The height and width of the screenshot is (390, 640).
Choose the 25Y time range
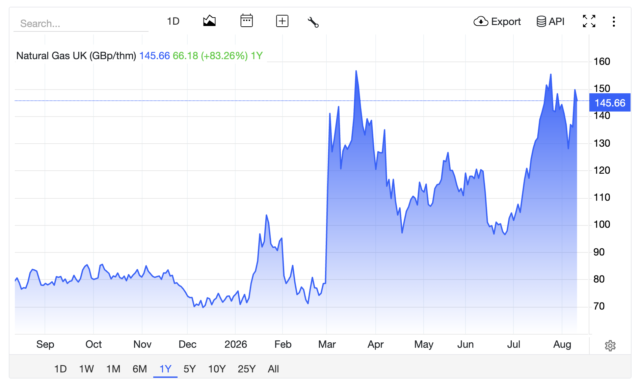247,369
